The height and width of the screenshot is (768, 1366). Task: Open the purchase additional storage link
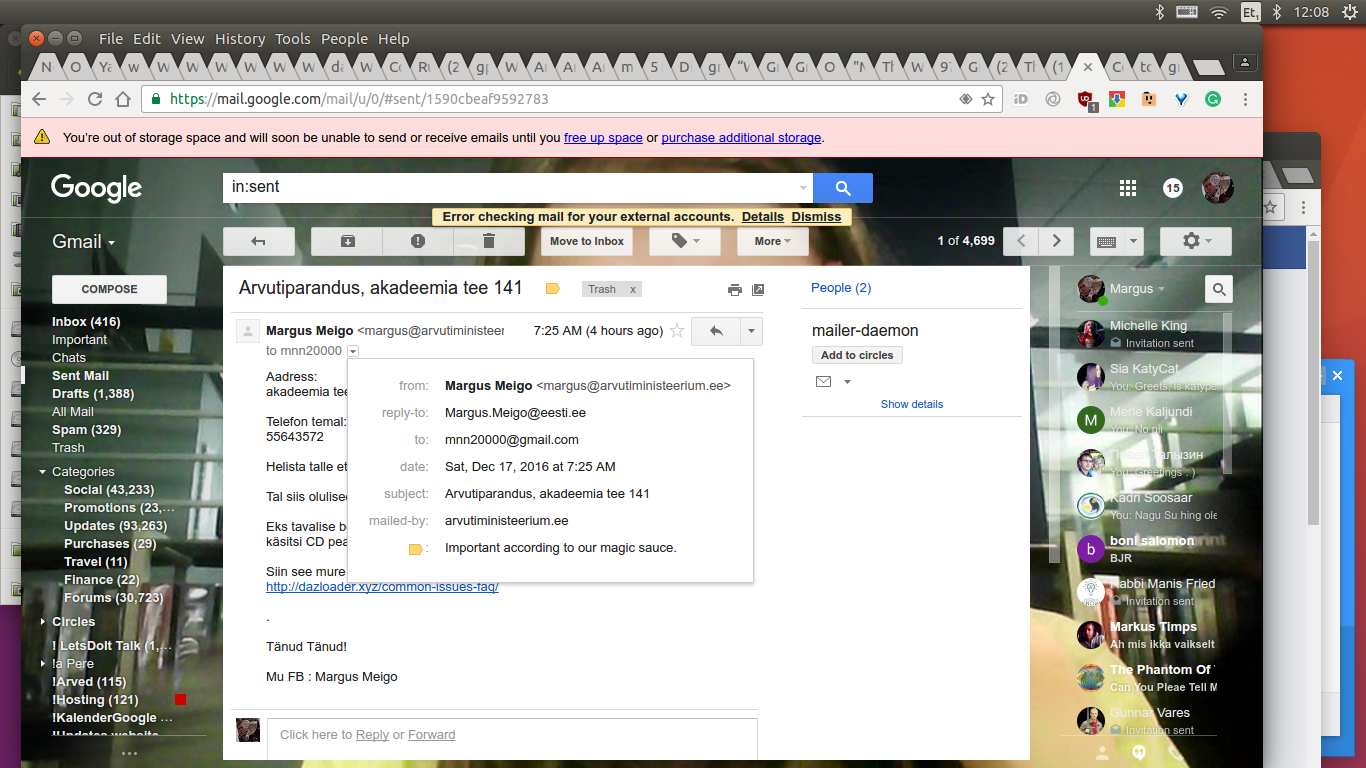[x=741, y=138]
